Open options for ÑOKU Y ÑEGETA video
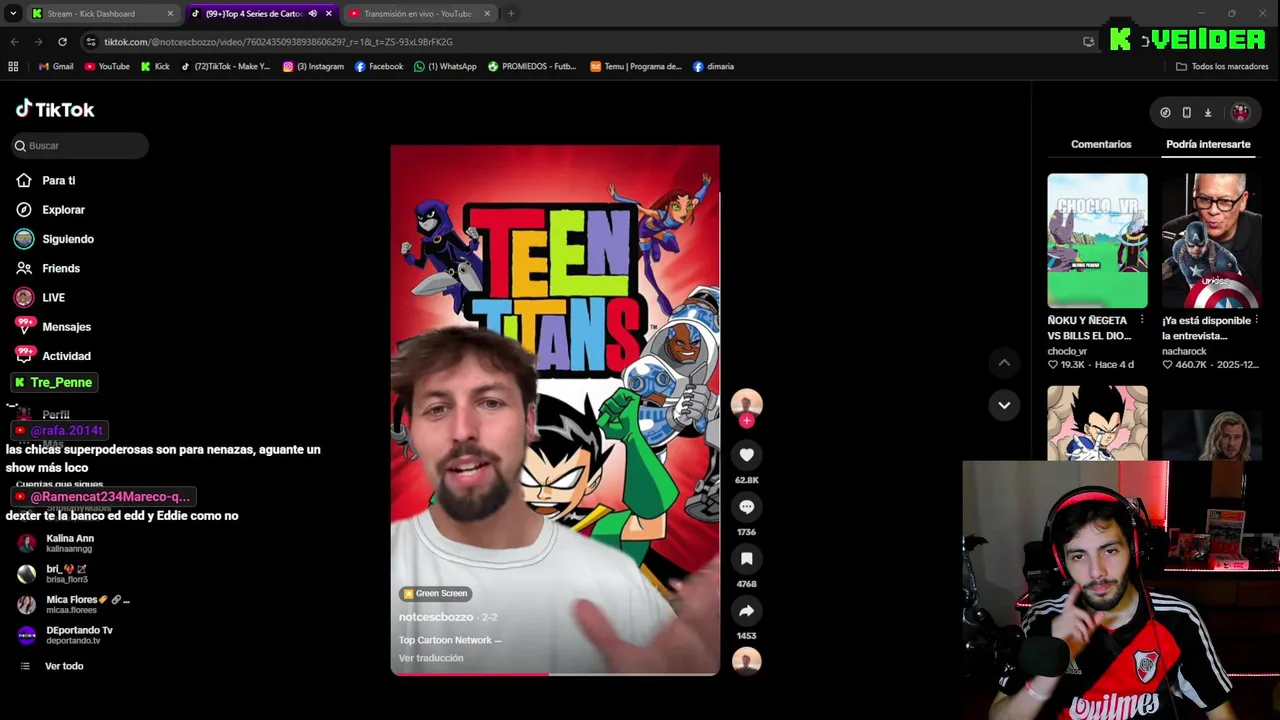Screen dimensions: 1280x720 point(1142,321)
